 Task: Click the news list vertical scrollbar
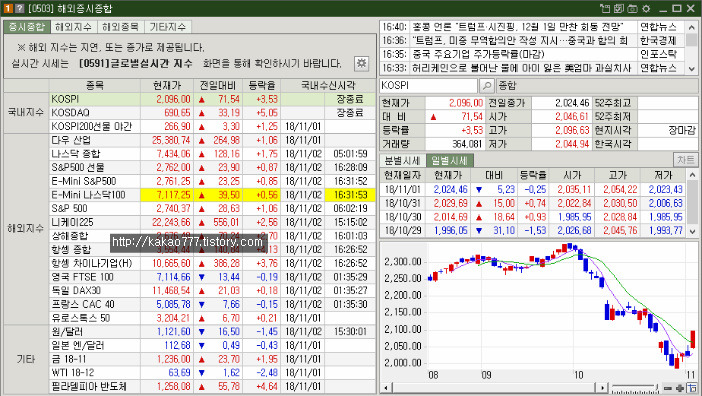click(692, 48)
